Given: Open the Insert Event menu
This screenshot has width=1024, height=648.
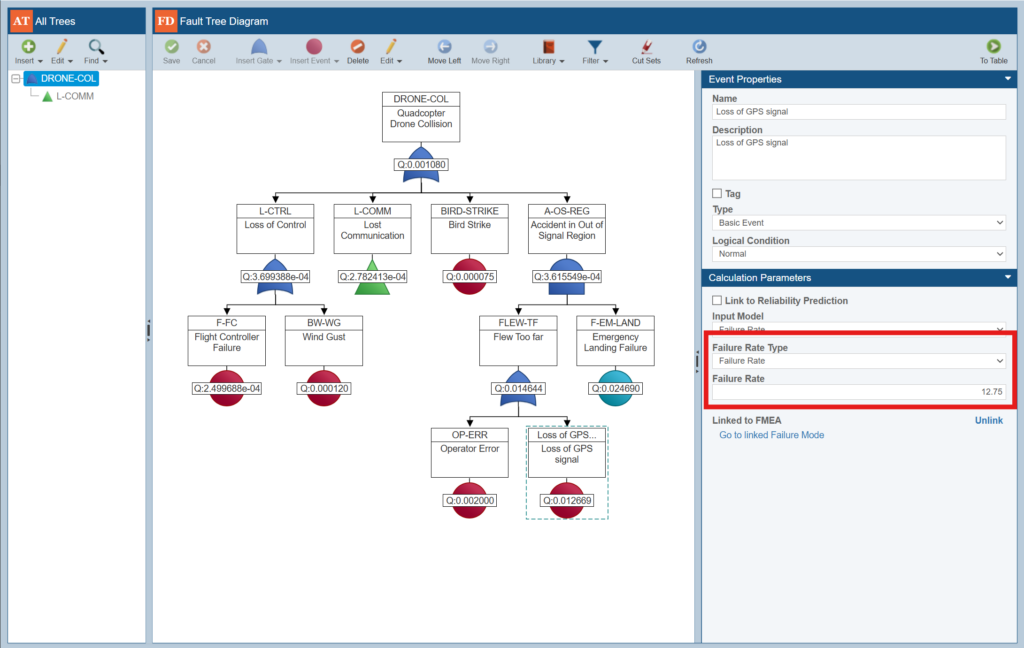Looking at the screenshot, I should [314, 52].
